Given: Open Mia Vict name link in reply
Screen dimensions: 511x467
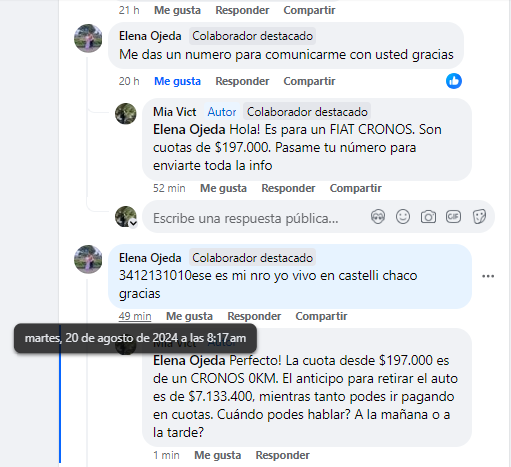Looking at the screenshot, I should [175, 112].
